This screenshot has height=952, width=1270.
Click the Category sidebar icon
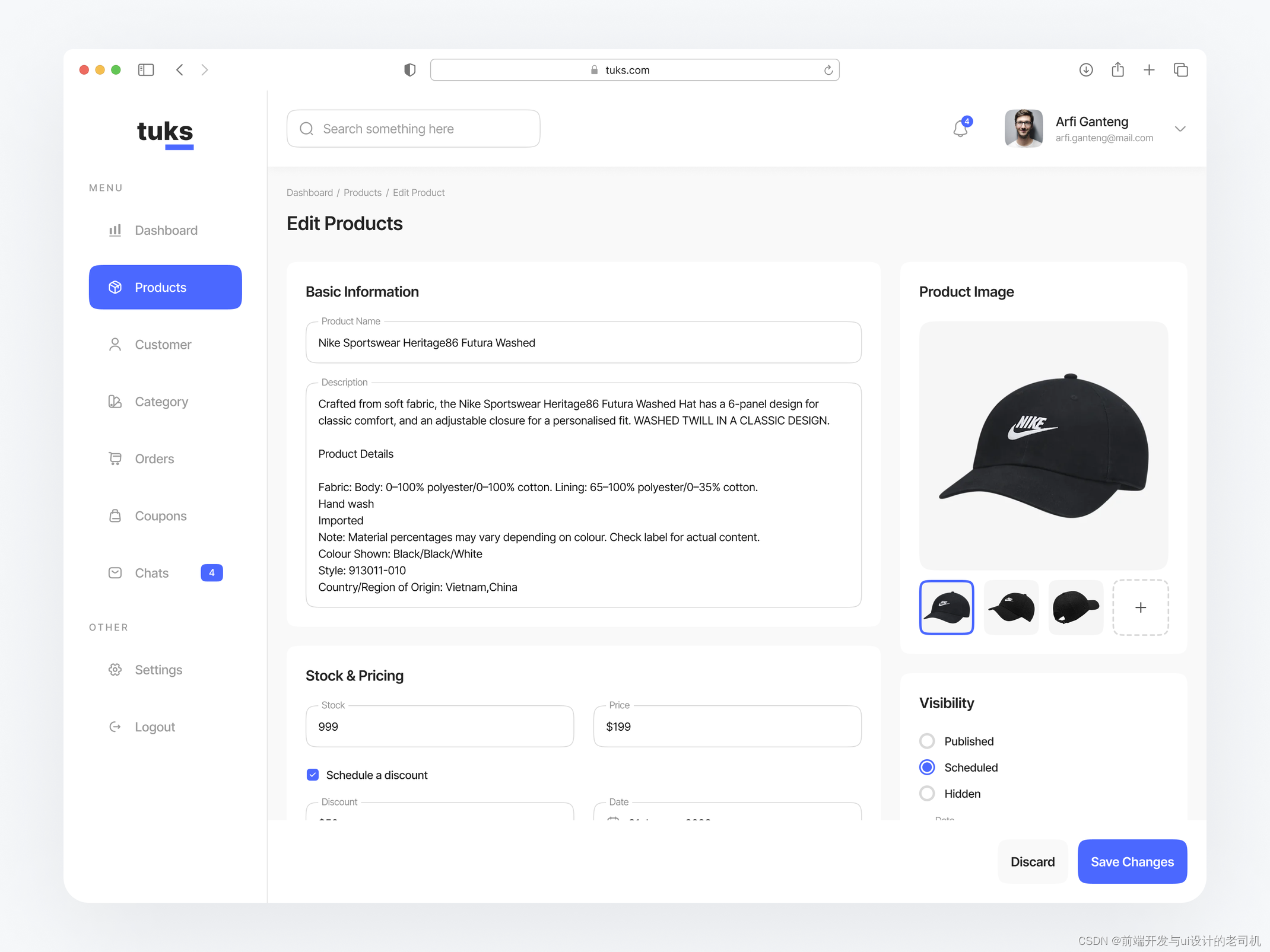pos(115,401)
